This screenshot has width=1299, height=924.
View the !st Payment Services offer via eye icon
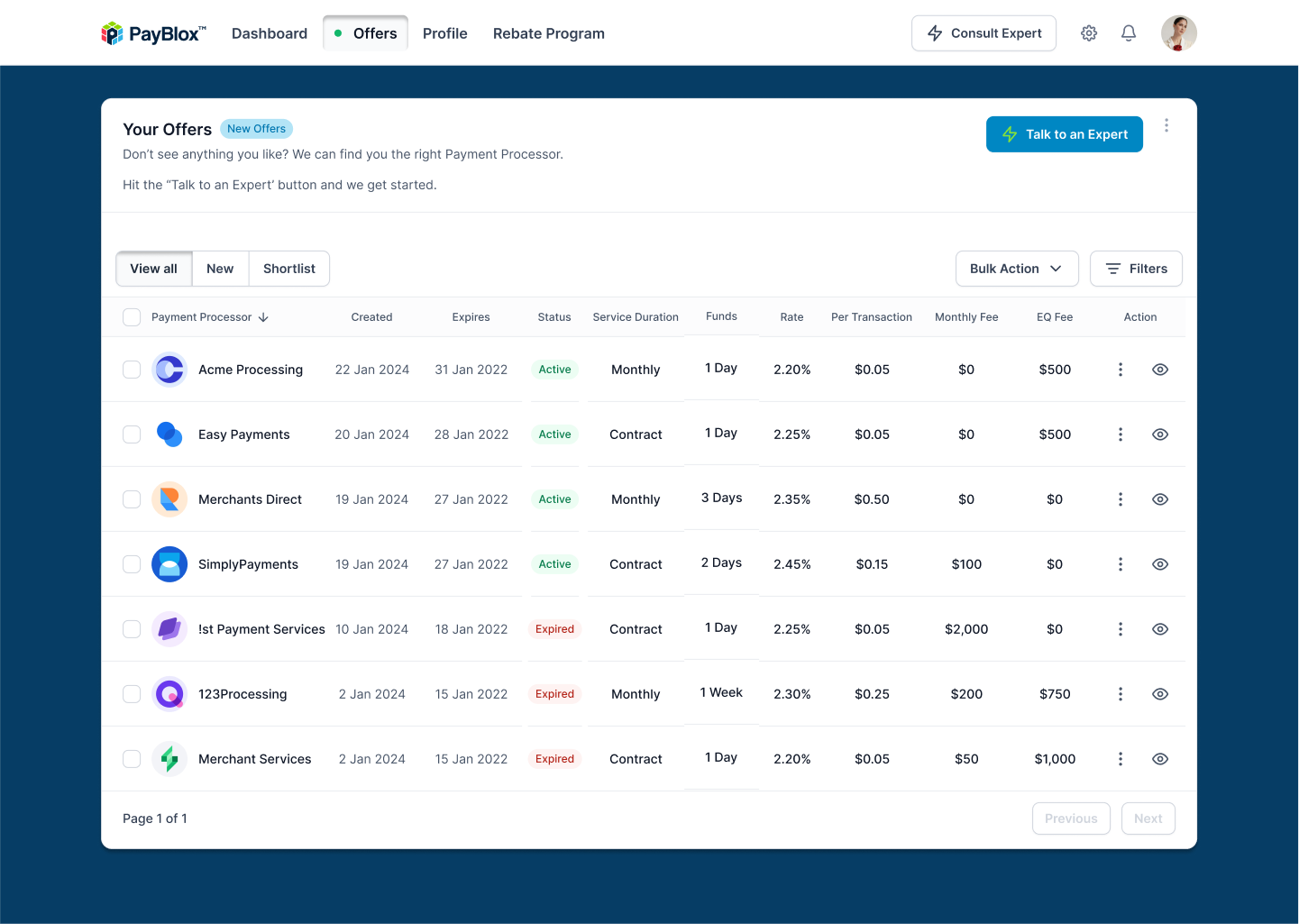coord(1160,629)
